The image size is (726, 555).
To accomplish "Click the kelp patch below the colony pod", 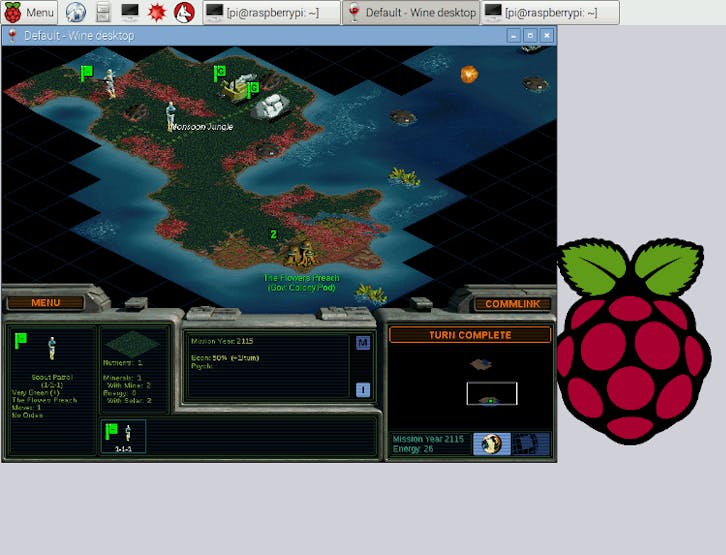I will tap(372, 294).
